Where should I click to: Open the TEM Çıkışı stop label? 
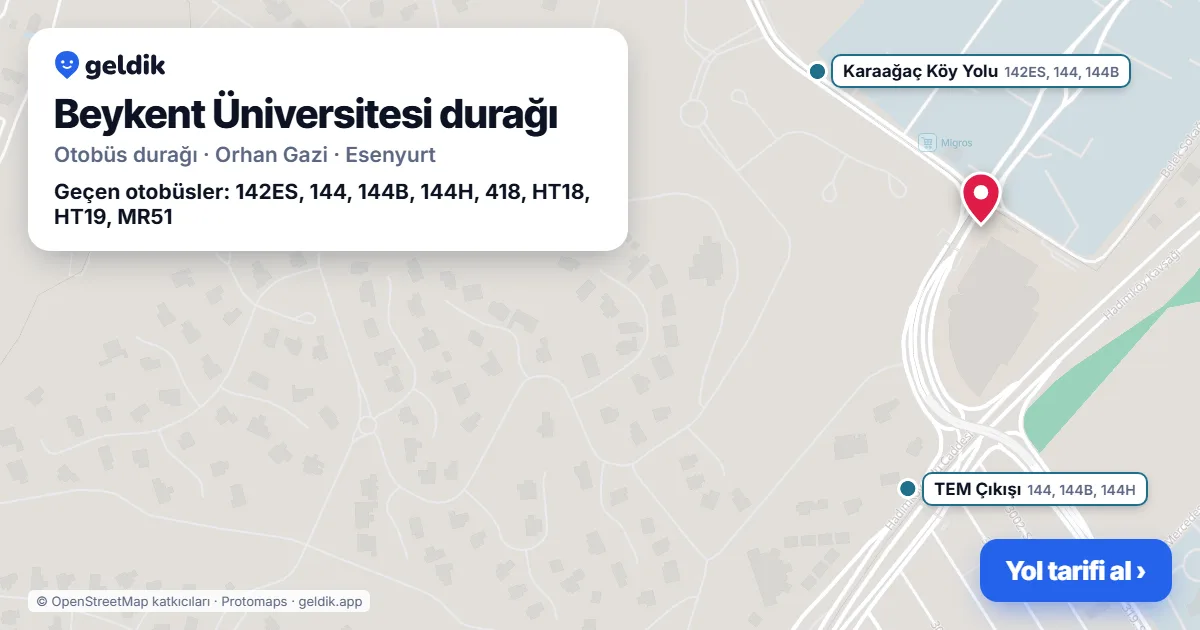point(1035,489)
